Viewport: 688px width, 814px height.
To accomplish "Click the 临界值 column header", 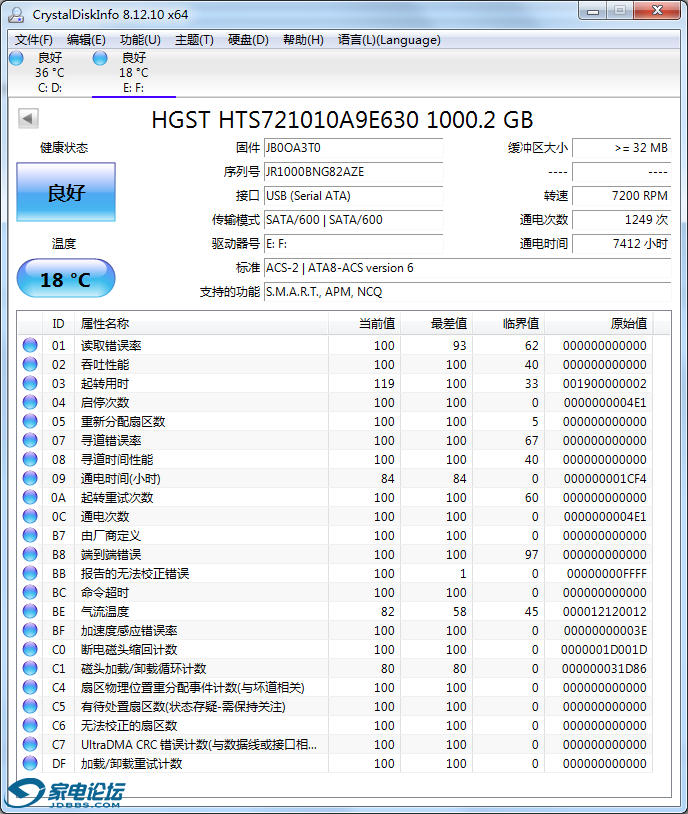I will [509, 324].
